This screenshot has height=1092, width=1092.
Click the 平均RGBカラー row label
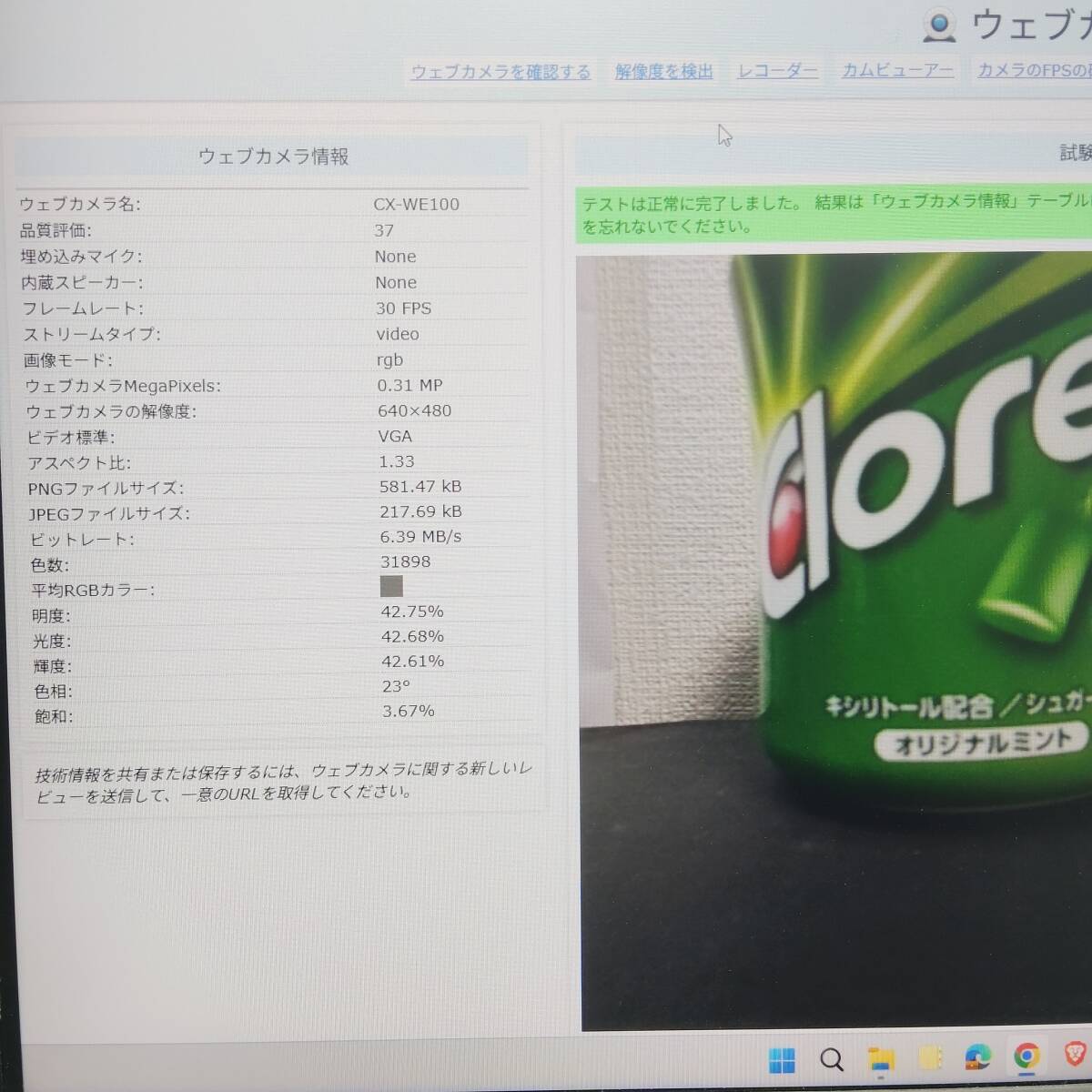point(93,591)
